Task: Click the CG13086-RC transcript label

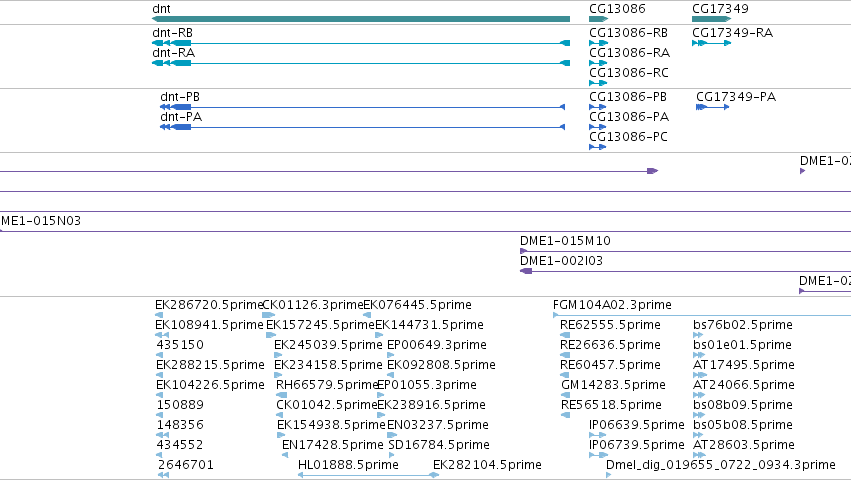Action: 629,73
